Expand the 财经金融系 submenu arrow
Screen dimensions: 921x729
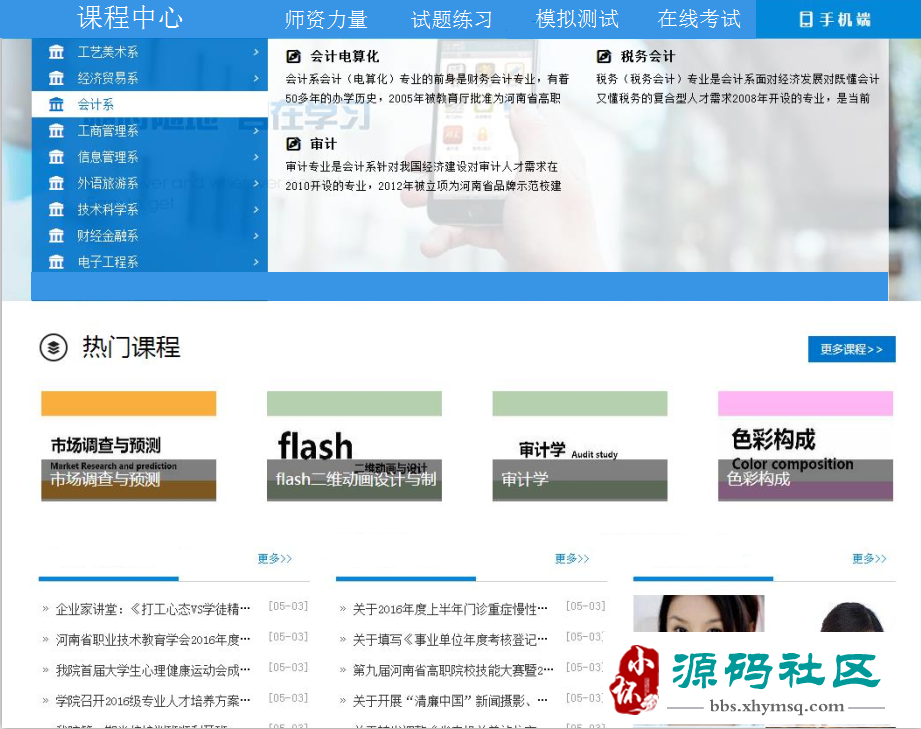coord(256,236)
